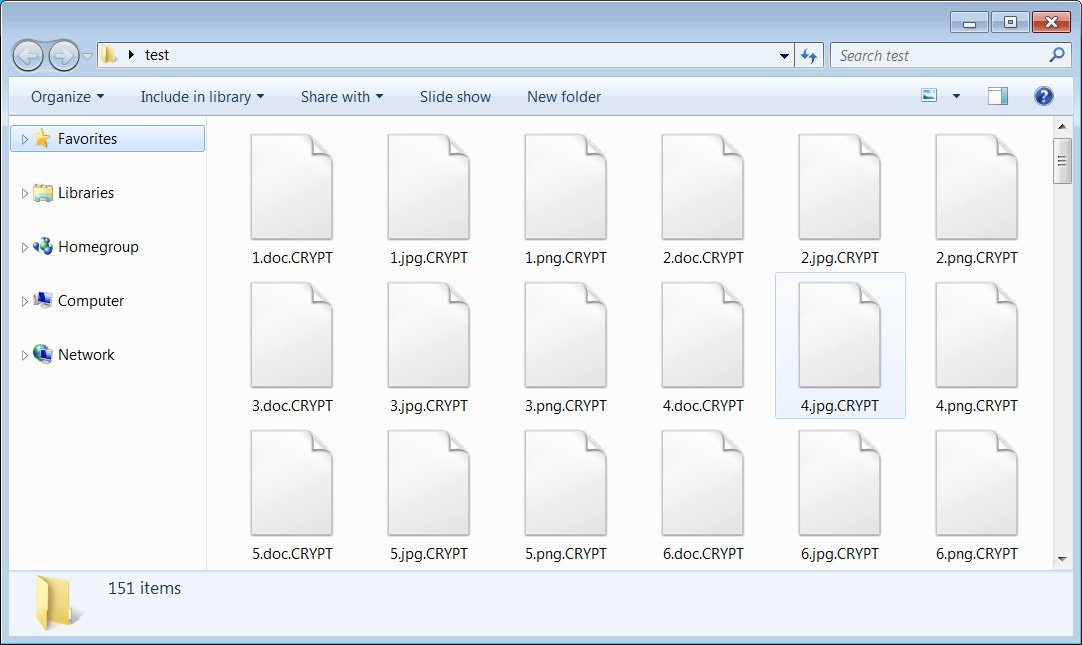Select the 4.doc.CRYPT file icon
The image size is (1082, 645).
coord(702,335)
